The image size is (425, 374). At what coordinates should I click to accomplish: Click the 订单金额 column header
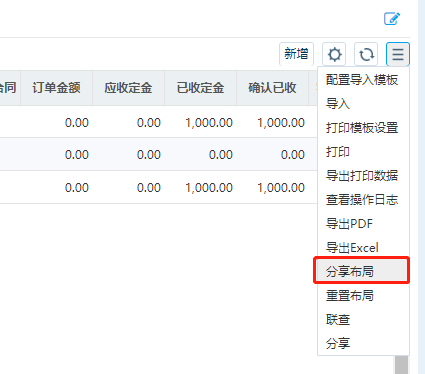[x=56, y=88]
